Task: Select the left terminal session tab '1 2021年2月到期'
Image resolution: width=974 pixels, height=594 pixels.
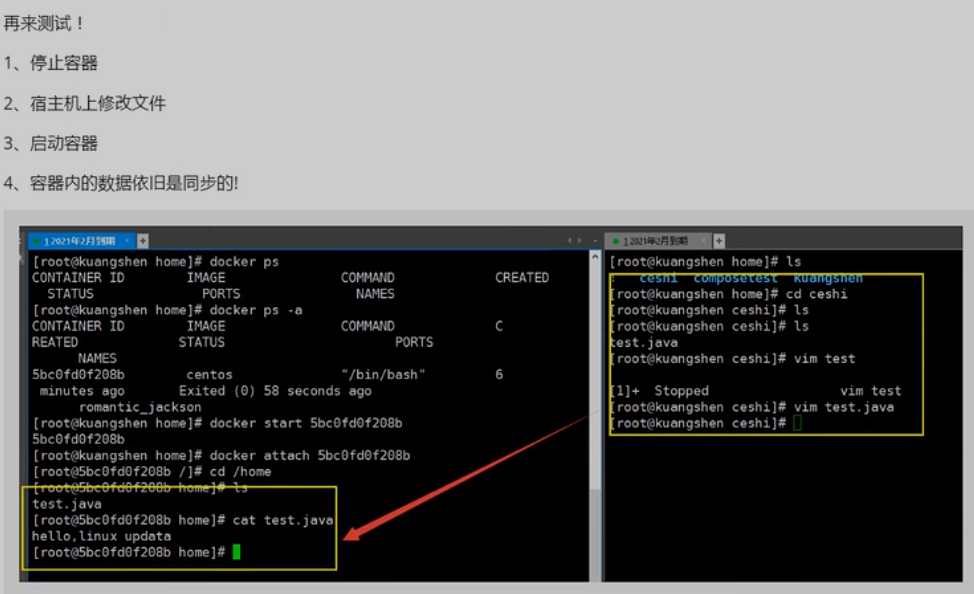Action: pyautogui.click(x=80, y=240)
